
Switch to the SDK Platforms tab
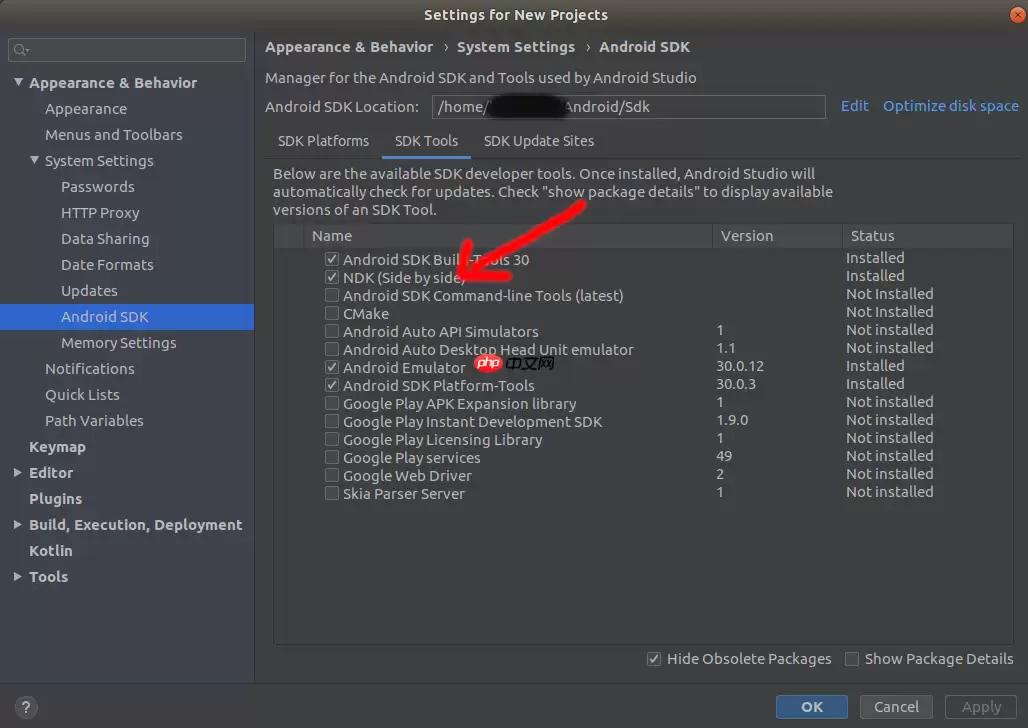[x=323, y=141]
